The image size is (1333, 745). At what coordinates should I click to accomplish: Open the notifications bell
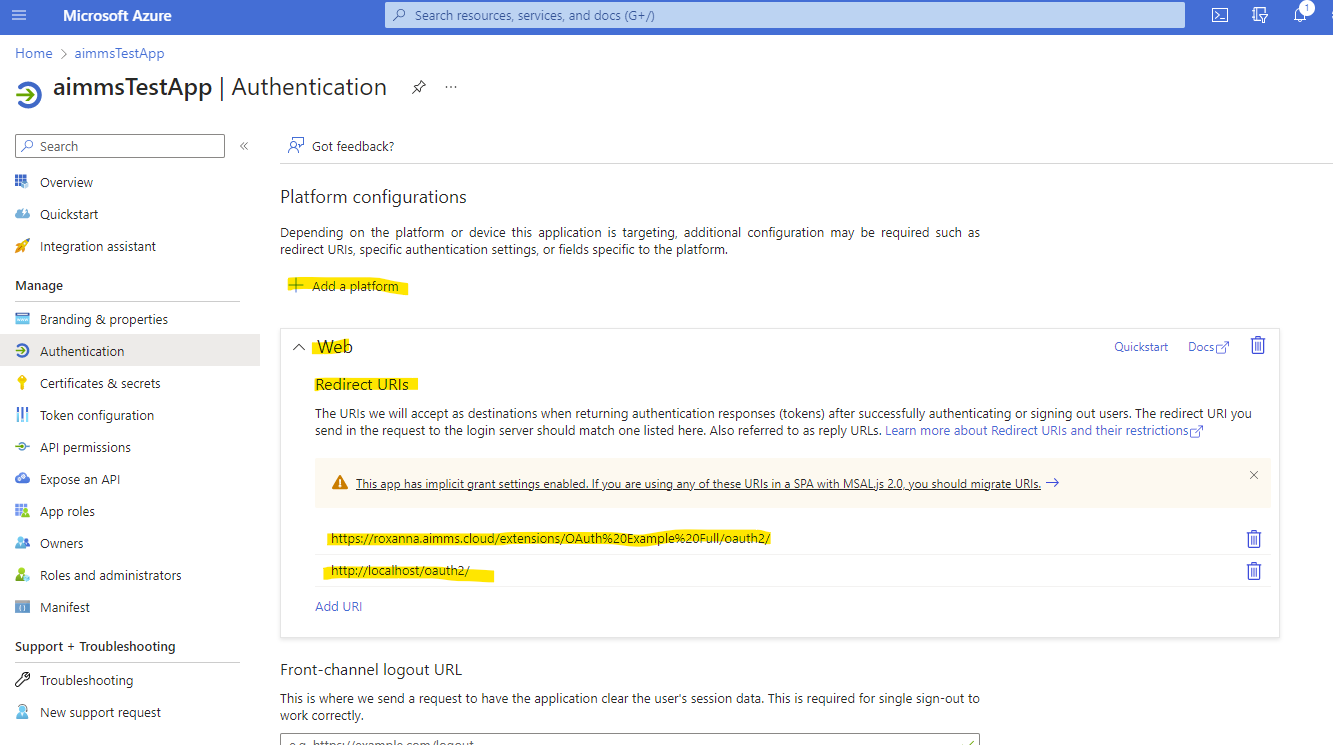coord(1300,15)
